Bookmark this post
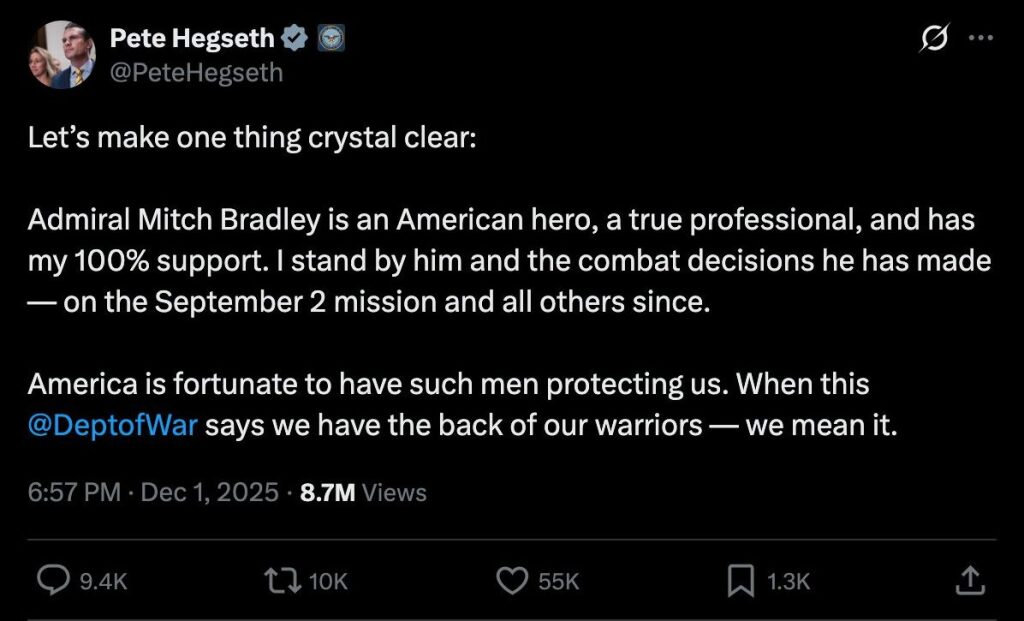 pos(741,580)
